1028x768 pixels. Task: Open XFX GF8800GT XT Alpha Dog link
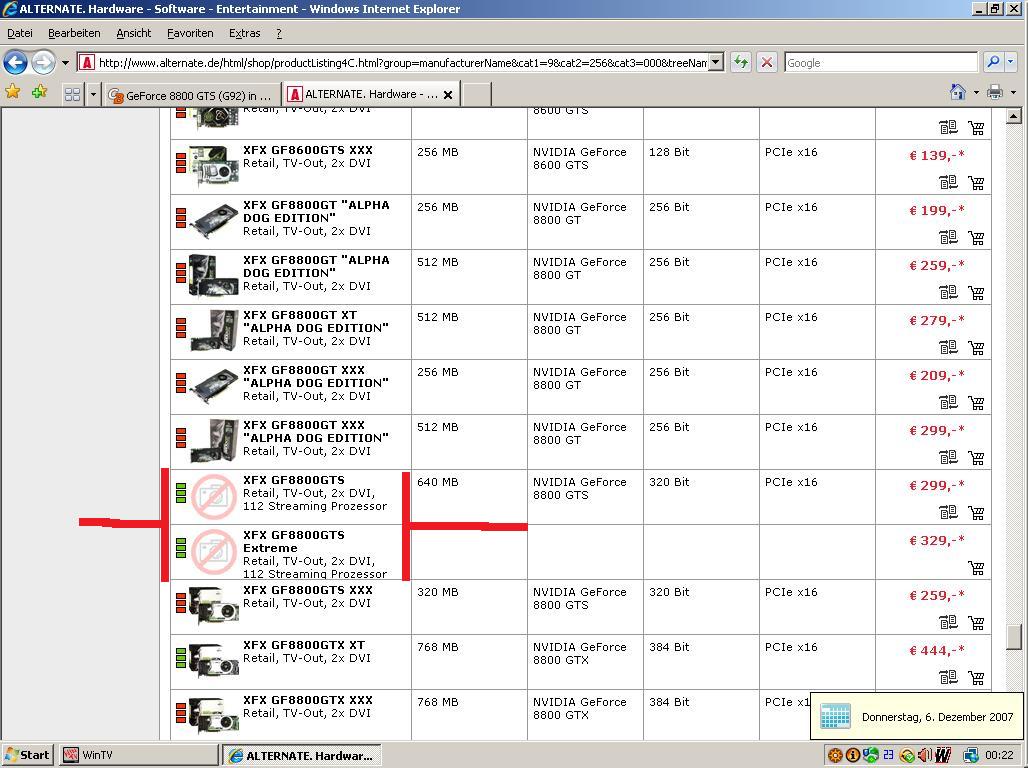[x=315, y=321]
